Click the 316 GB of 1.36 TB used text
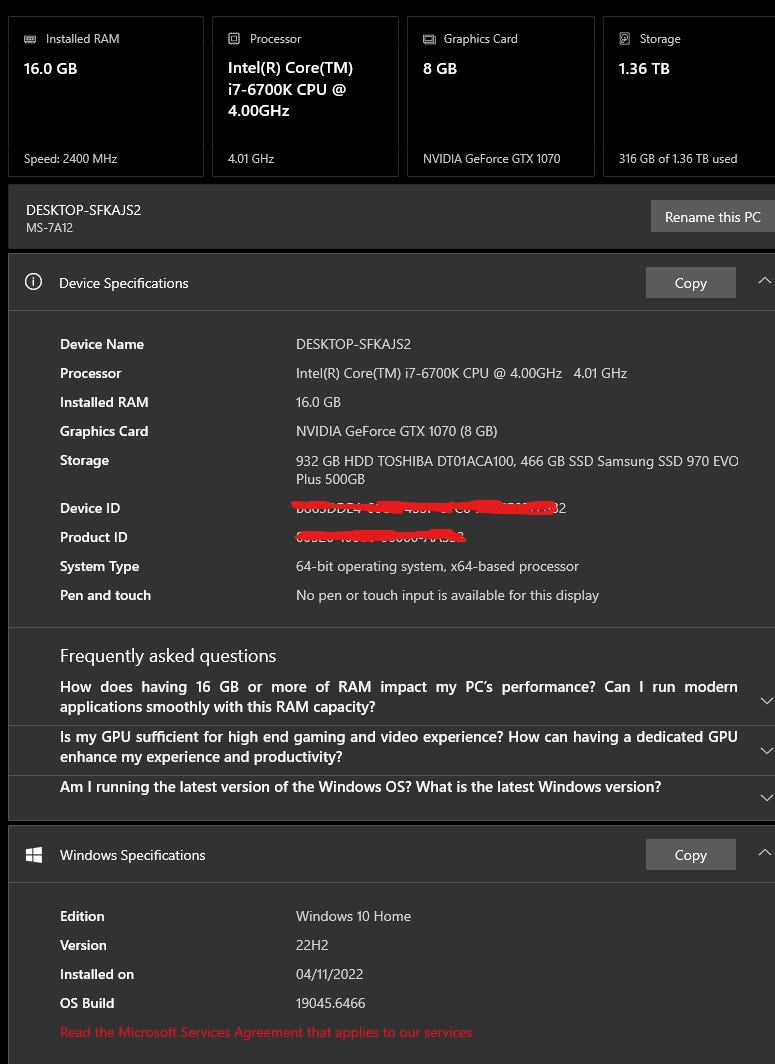 tap(678, 159)
